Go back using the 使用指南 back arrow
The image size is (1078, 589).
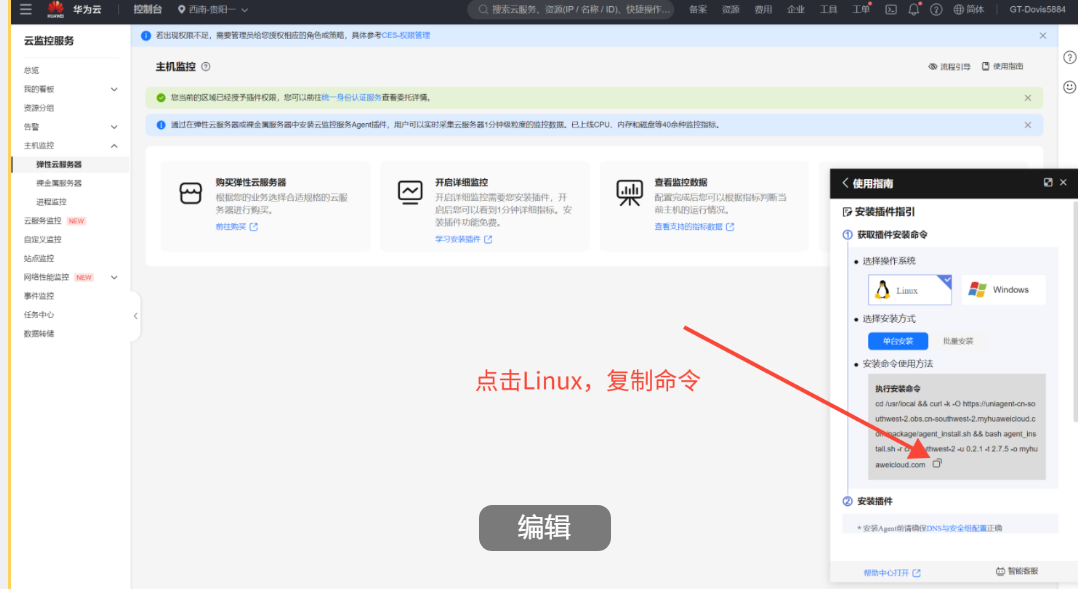point(845,183)
